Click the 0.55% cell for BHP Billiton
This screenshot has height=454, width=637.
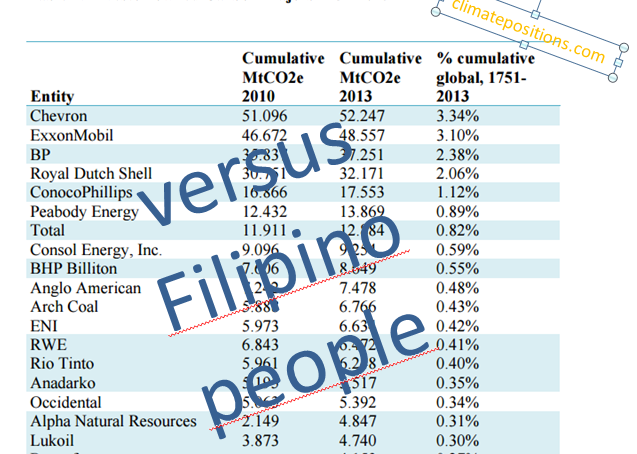458,269
